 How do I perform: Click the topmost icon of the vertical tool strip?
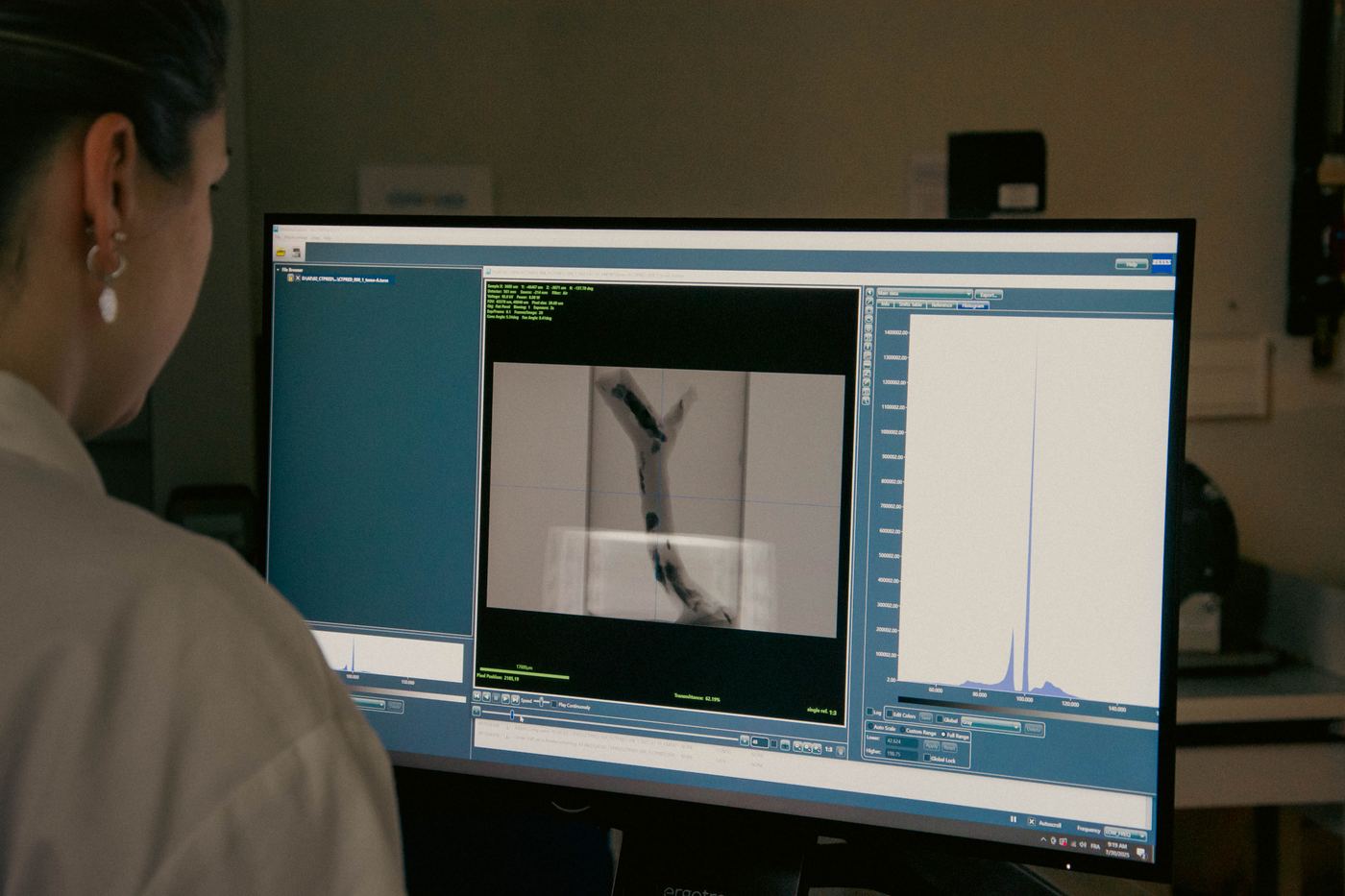tap(869, 293)
